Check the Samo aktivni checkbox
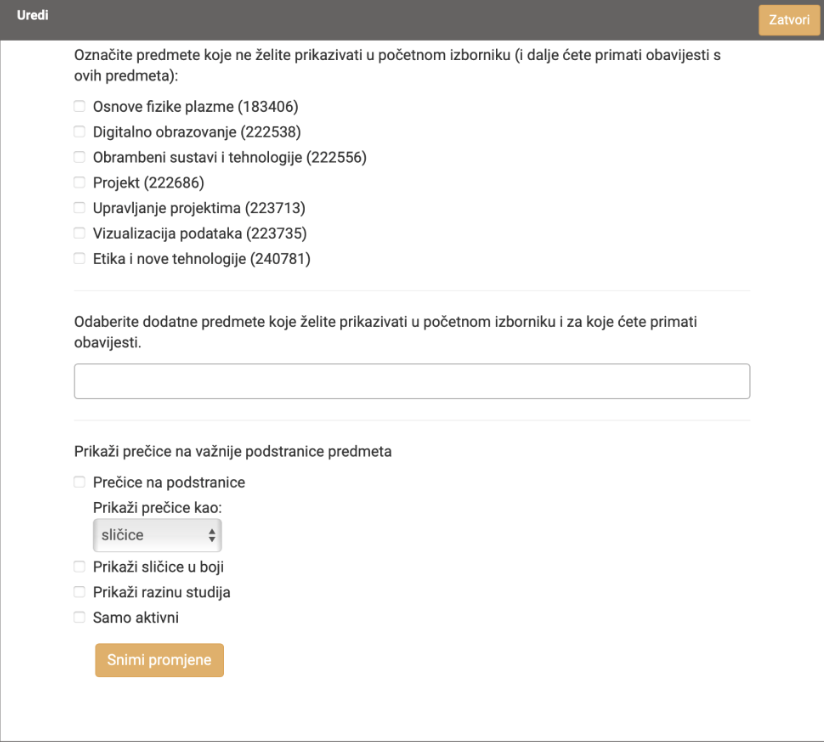824x742 pixels. 79,617
